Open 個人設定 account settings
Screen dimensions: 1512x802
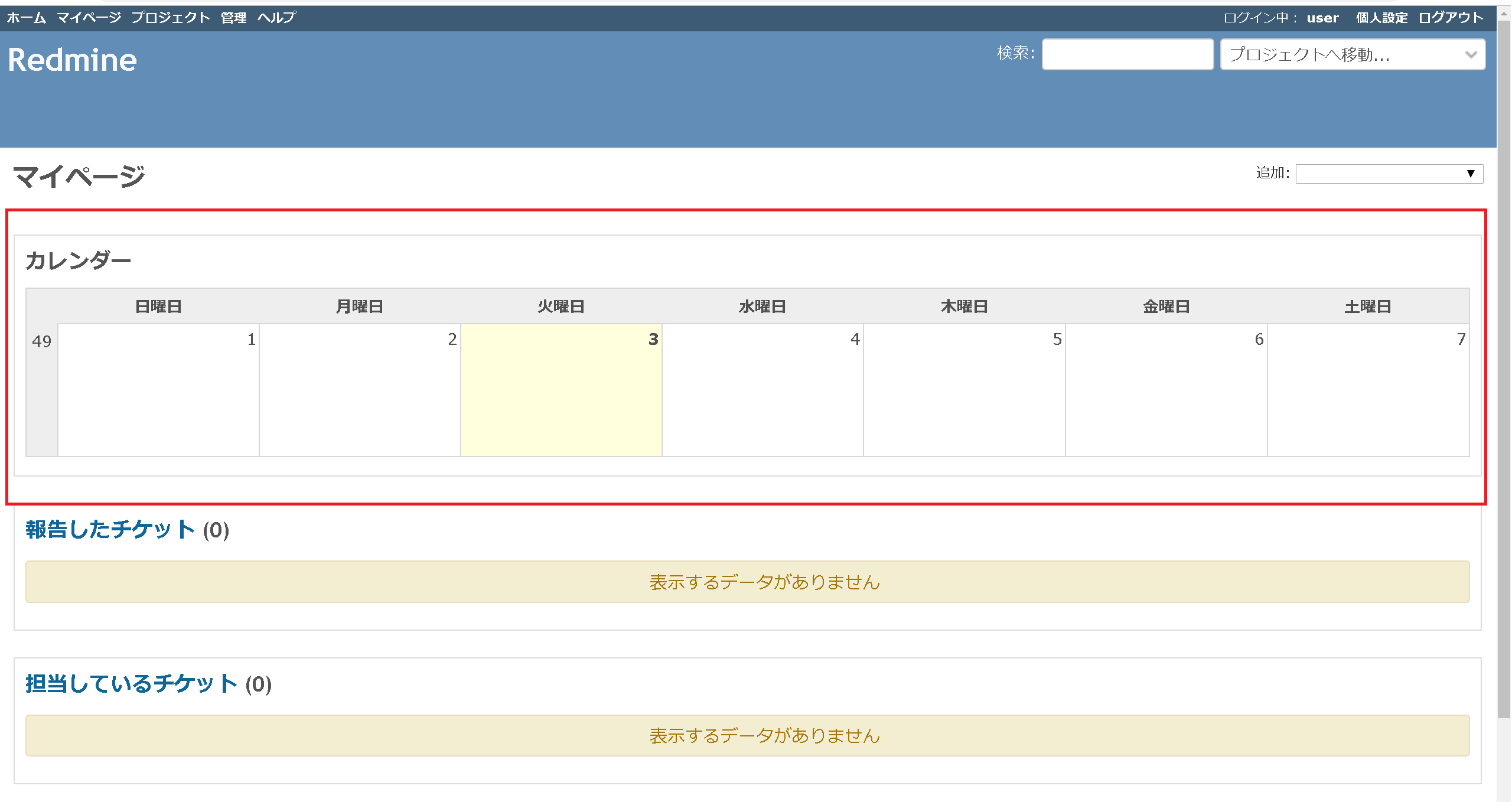(1381, 18)
